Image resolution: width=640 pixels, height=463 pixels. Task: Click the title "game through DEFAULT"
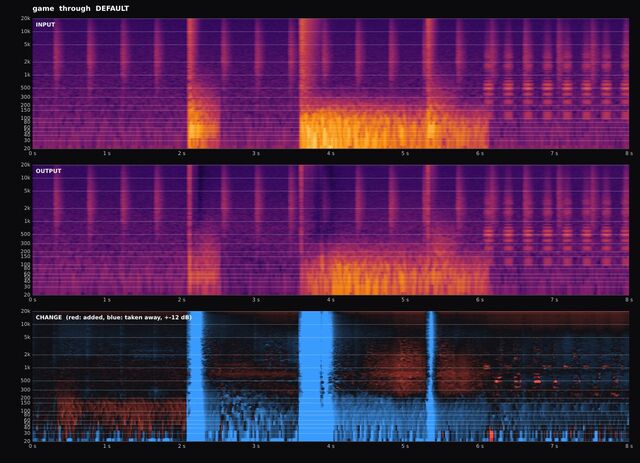[81, 8]
